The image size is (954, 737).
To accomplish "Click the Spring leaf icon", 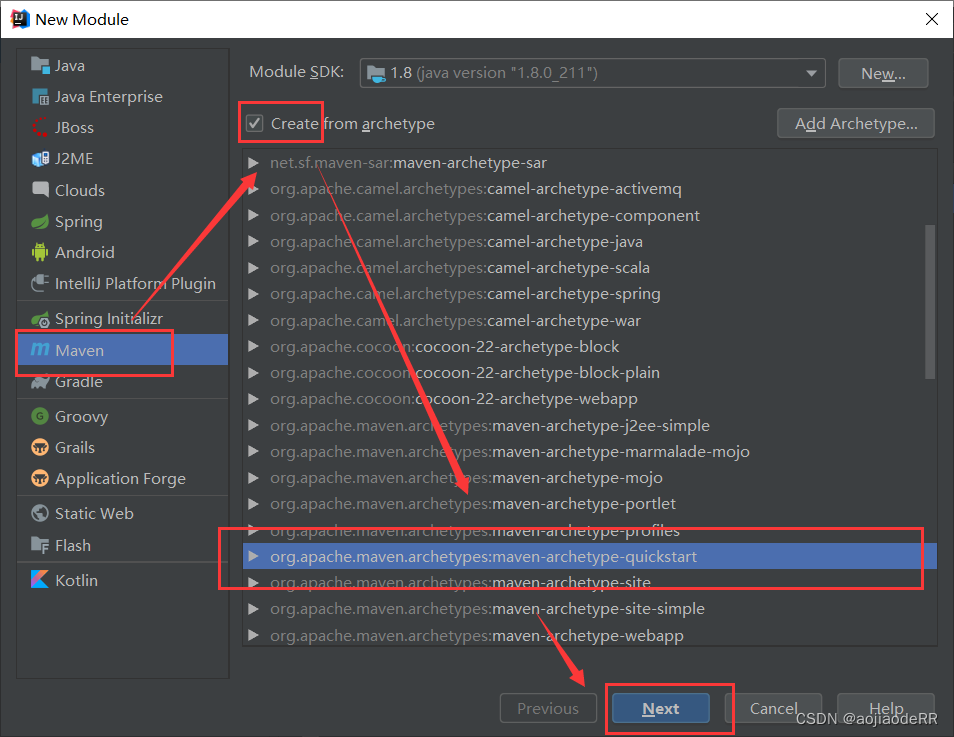I will 40,221.
